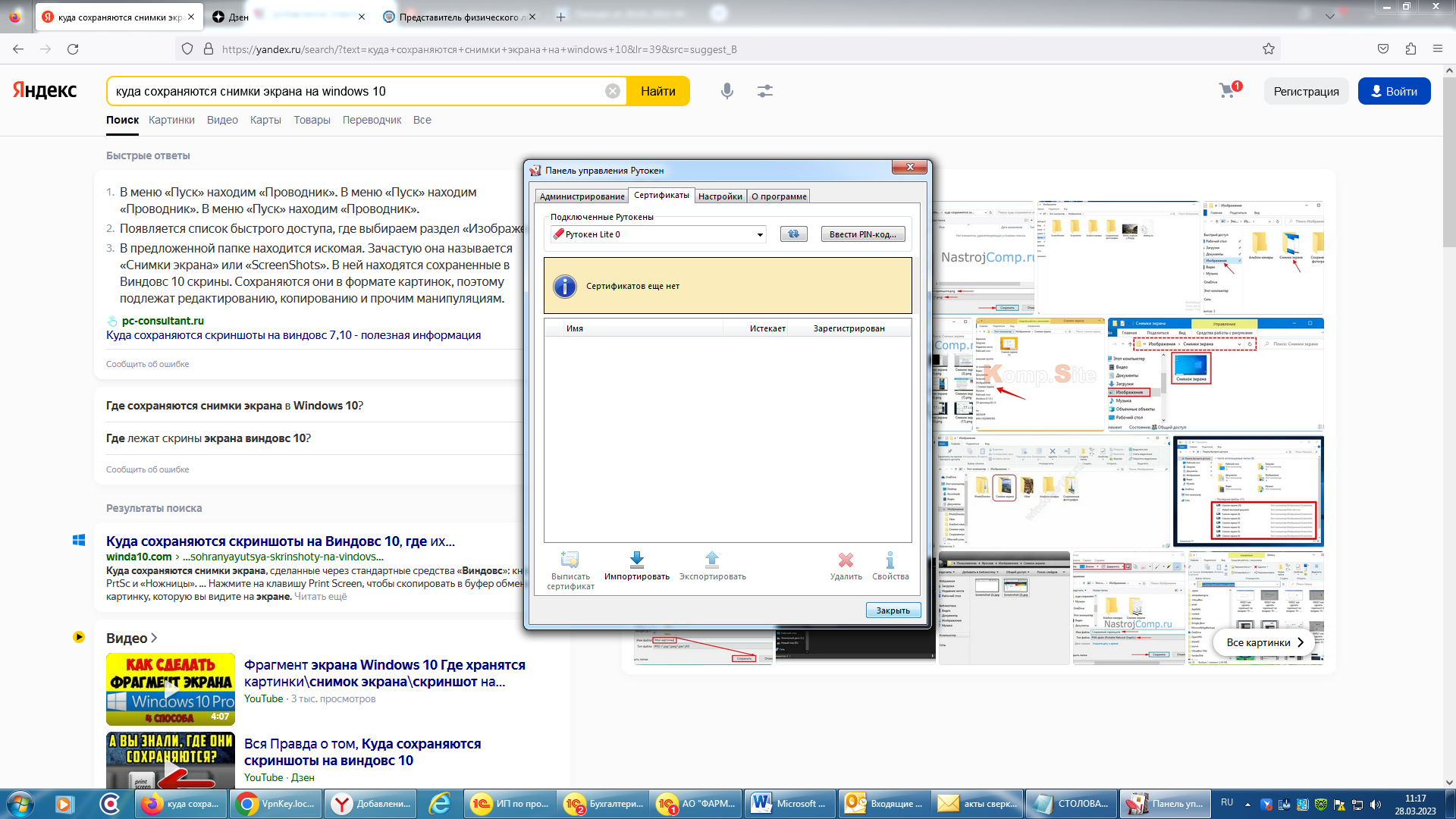Viewport: 1456px width, 819px height.
Task: Open a new Firefox tab
Action: tap(560, 17)
